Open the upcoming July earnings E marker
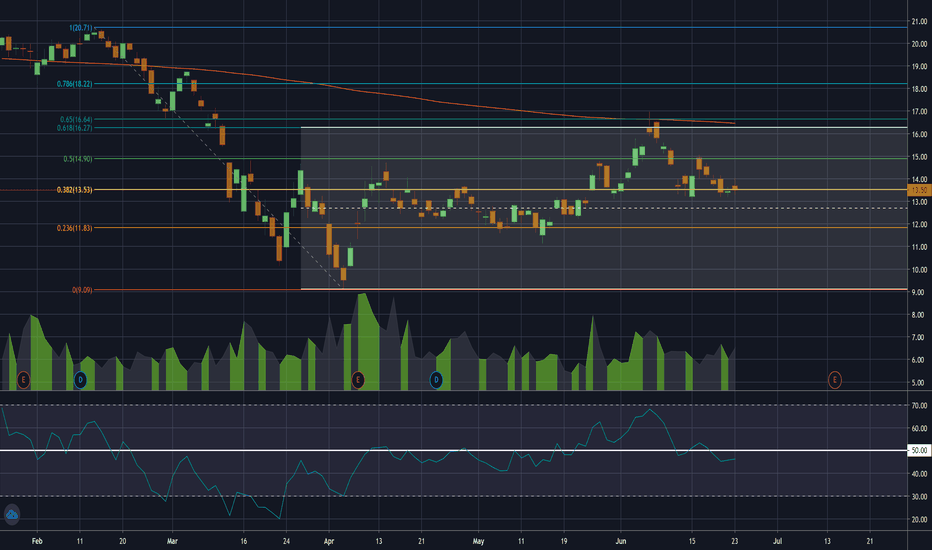 [835, 379]
